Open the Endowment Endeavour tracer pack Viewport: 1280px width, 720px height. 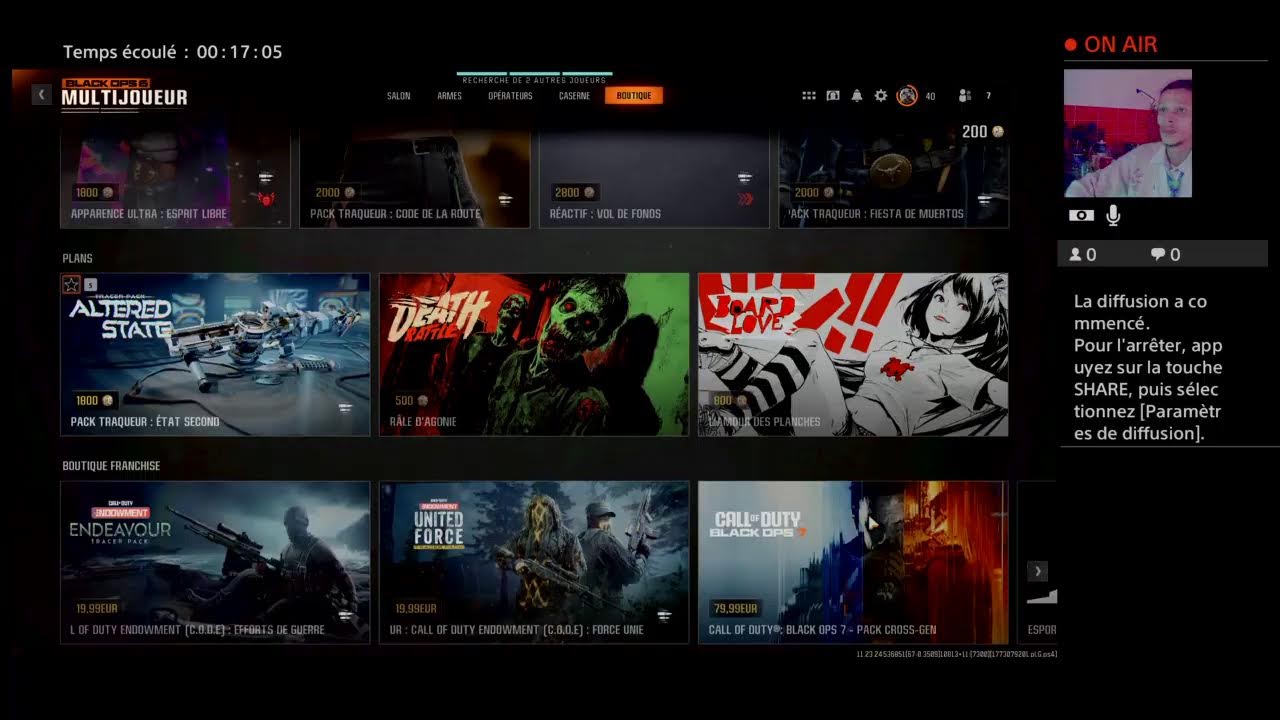215,562
